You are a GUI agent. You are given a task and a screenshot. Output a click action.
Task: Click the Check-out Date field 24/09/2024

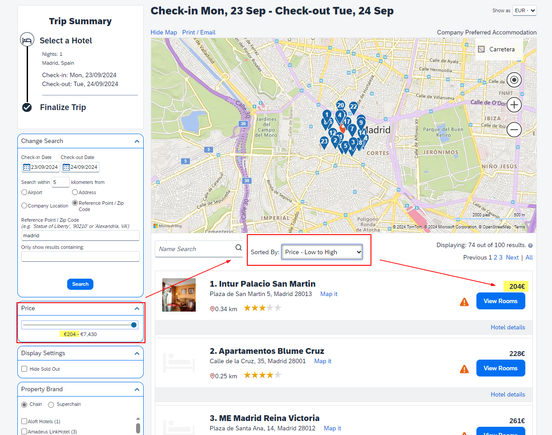click(80, 167)
